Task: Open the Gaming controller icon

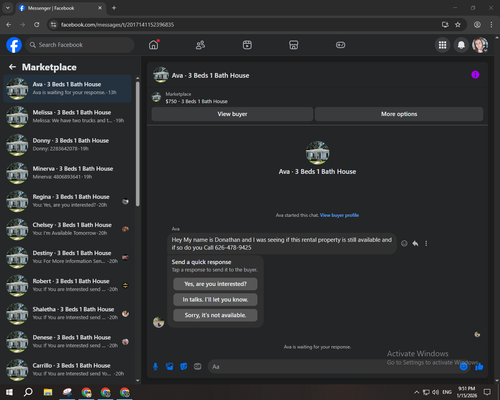Action: [340, 45]
